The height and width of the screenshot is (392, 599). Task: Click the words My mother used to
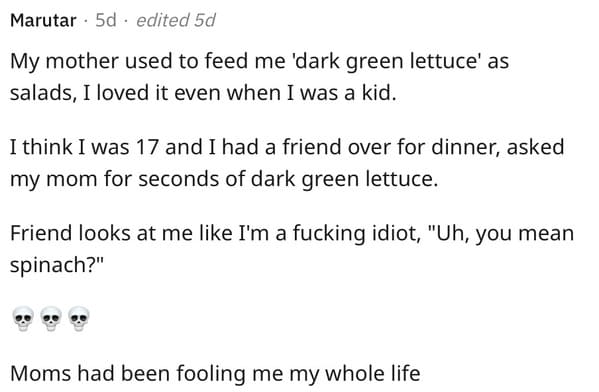[102, 61]
